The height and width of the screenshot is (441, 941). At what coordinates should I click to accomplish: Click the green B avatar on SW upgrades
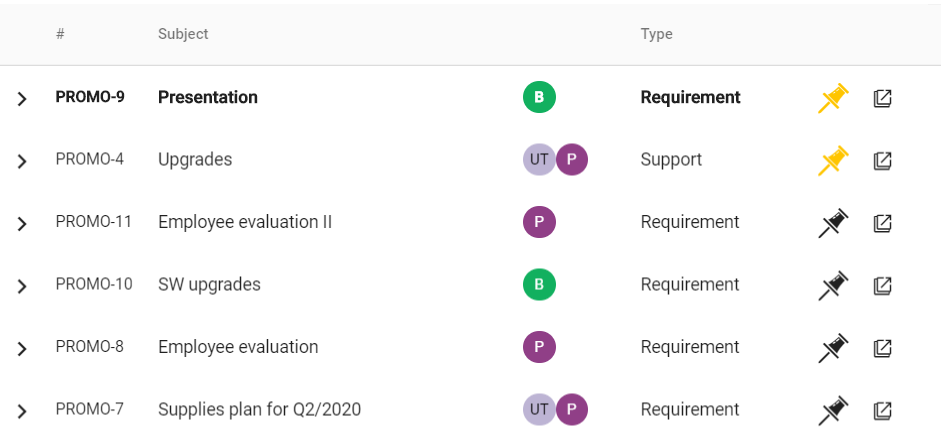coord(539,284)
